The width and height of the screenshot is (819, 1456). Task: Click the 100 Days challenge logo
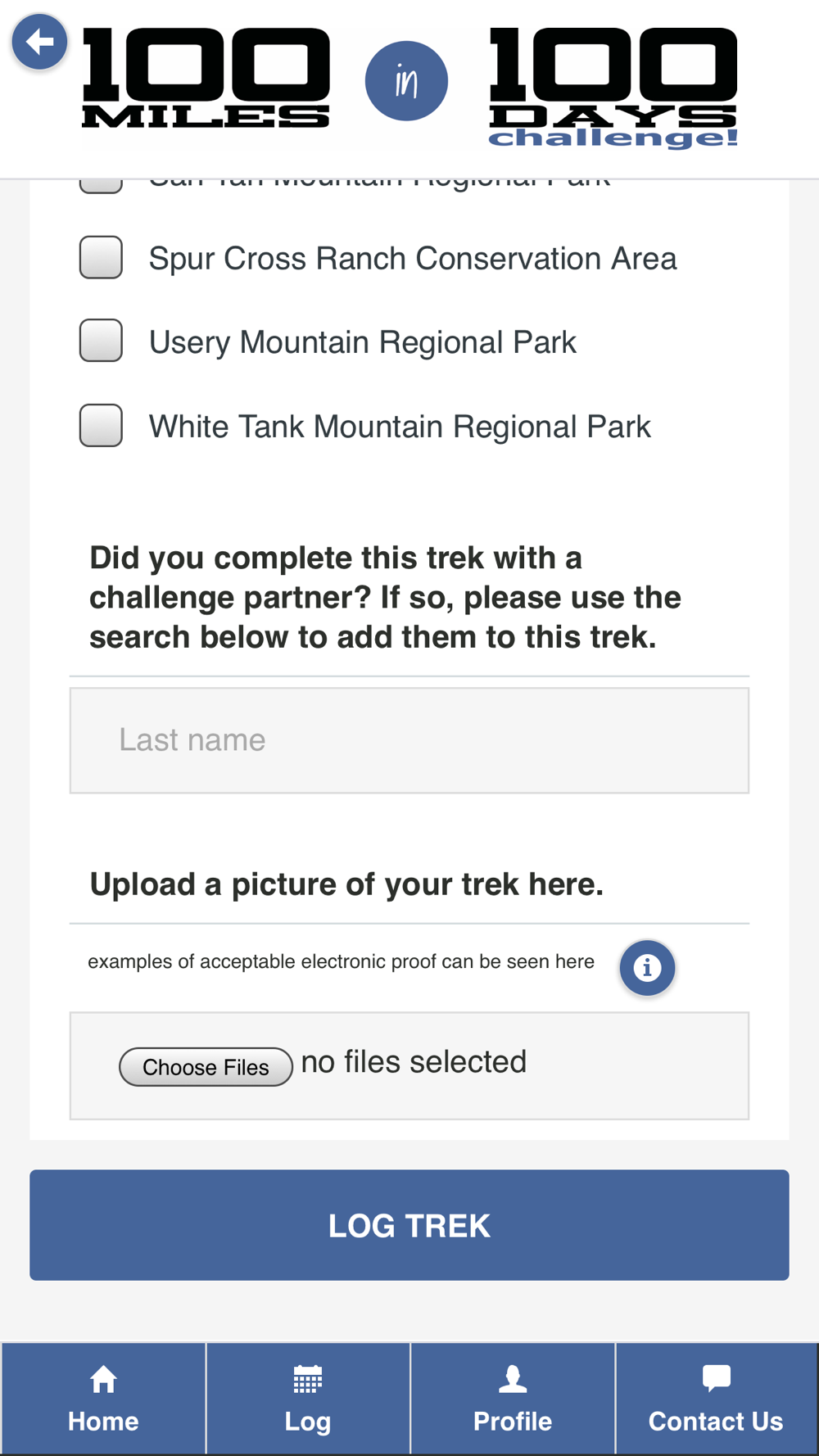point(613,88)
